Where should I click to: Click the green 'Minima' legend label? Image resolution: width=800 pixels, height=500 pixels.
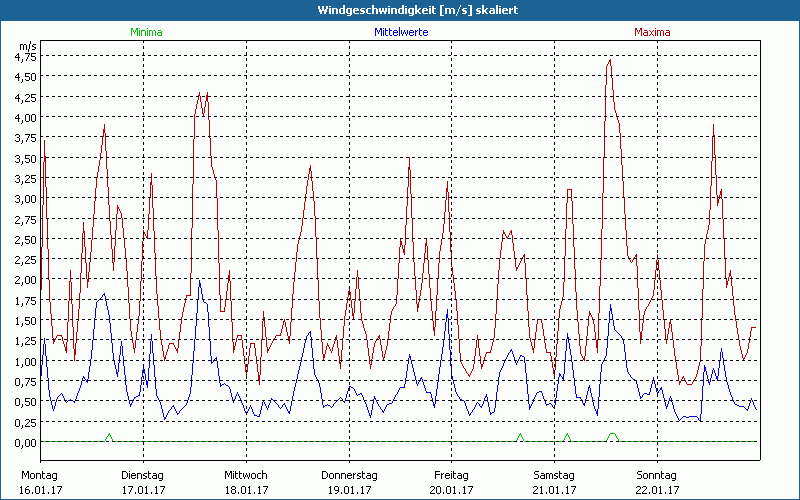coord(146,32)
